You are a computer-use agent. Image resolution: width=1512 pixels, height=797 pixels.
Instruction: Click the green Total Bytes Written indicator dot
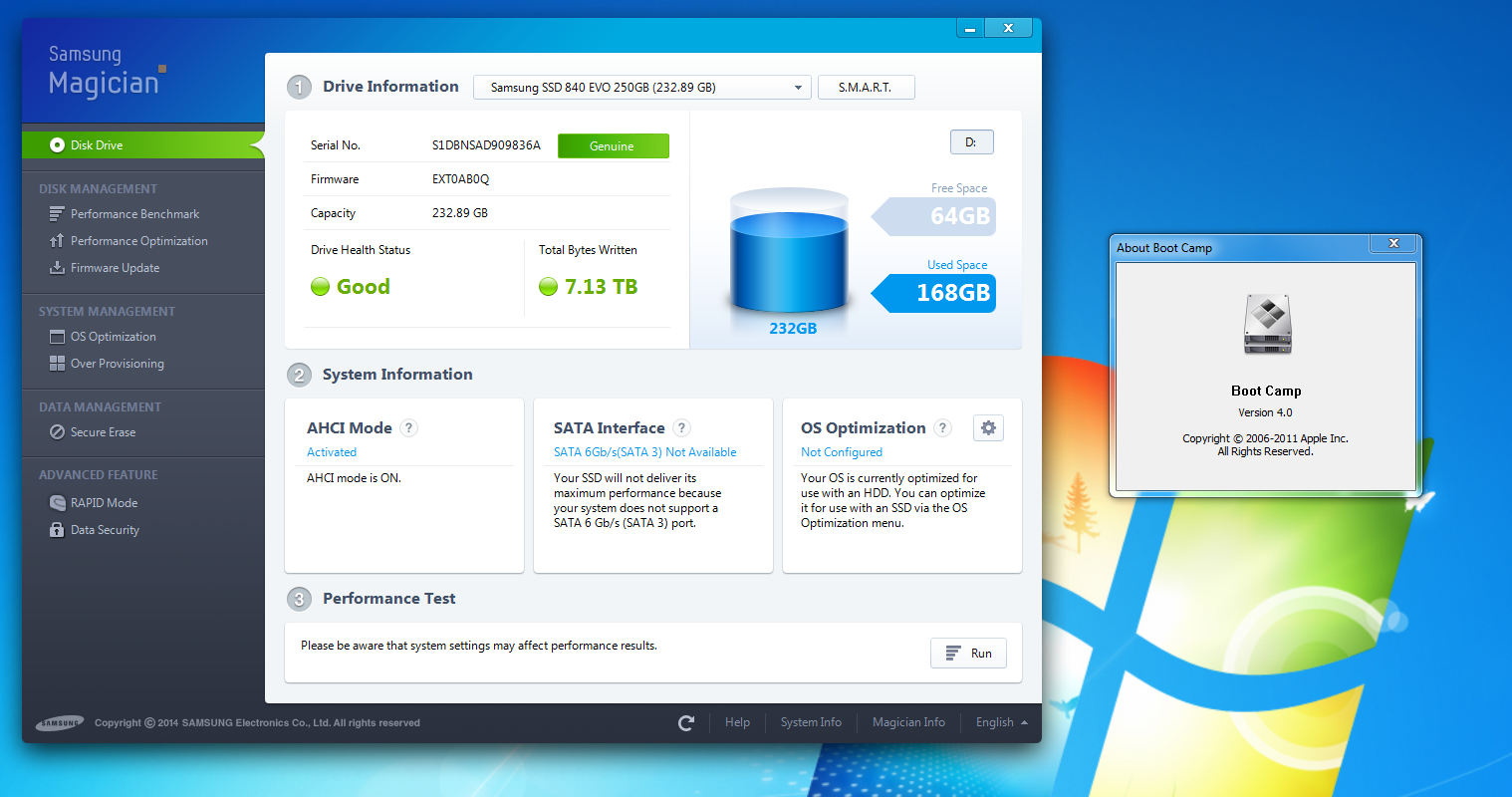click(548, 287)
